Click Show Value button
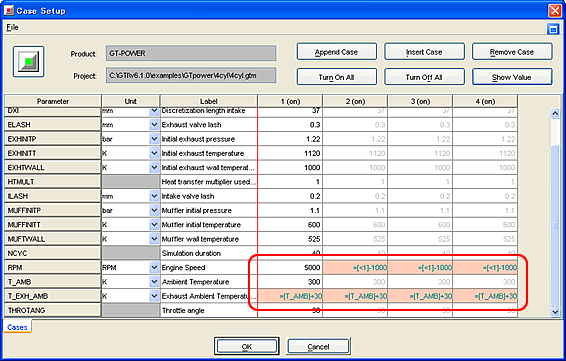The image size is (566, 361). [x=512, y=77]
